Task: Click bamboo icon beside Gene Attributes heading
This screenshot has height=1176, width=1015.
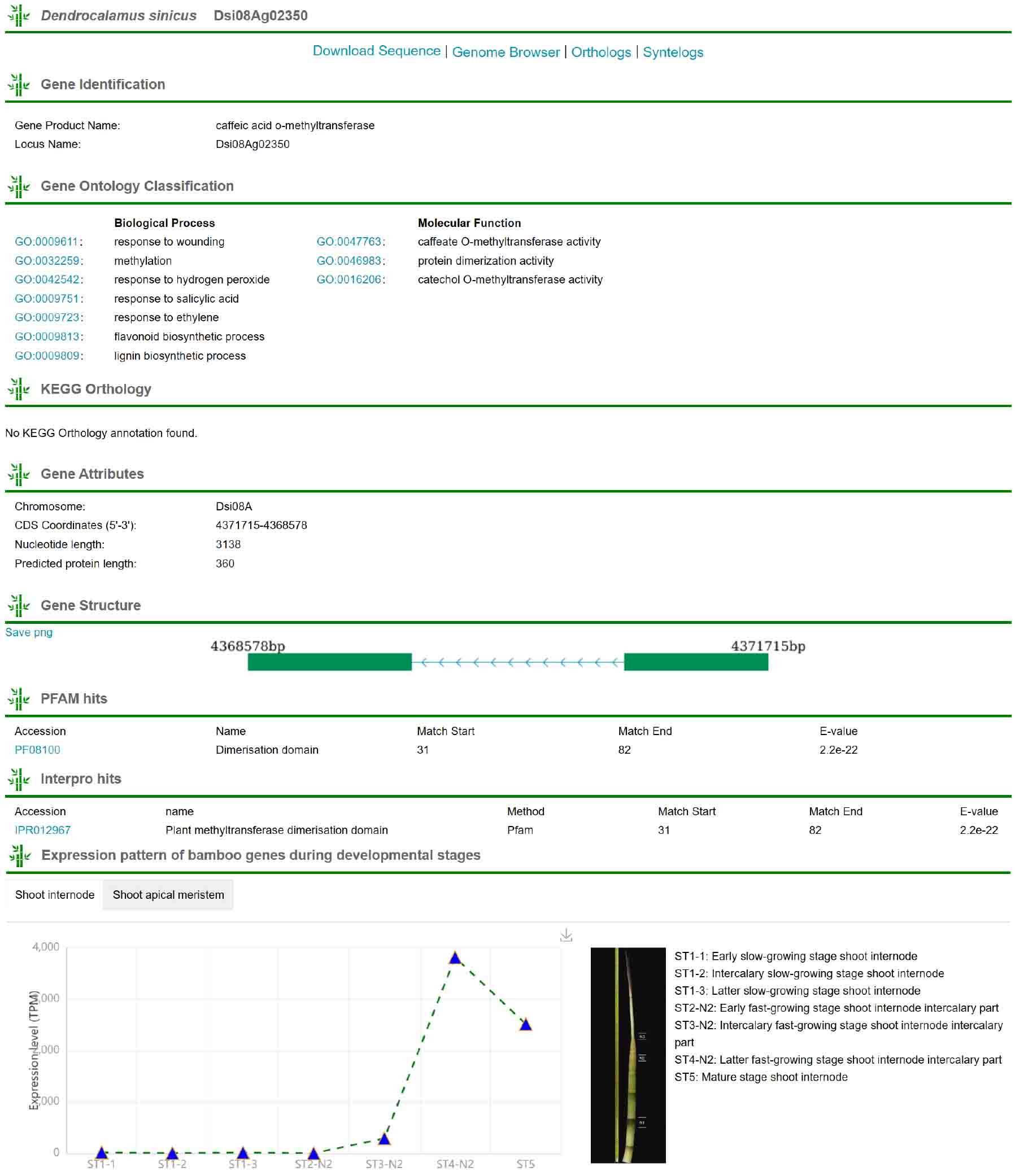Action: (x=19, y=474)
